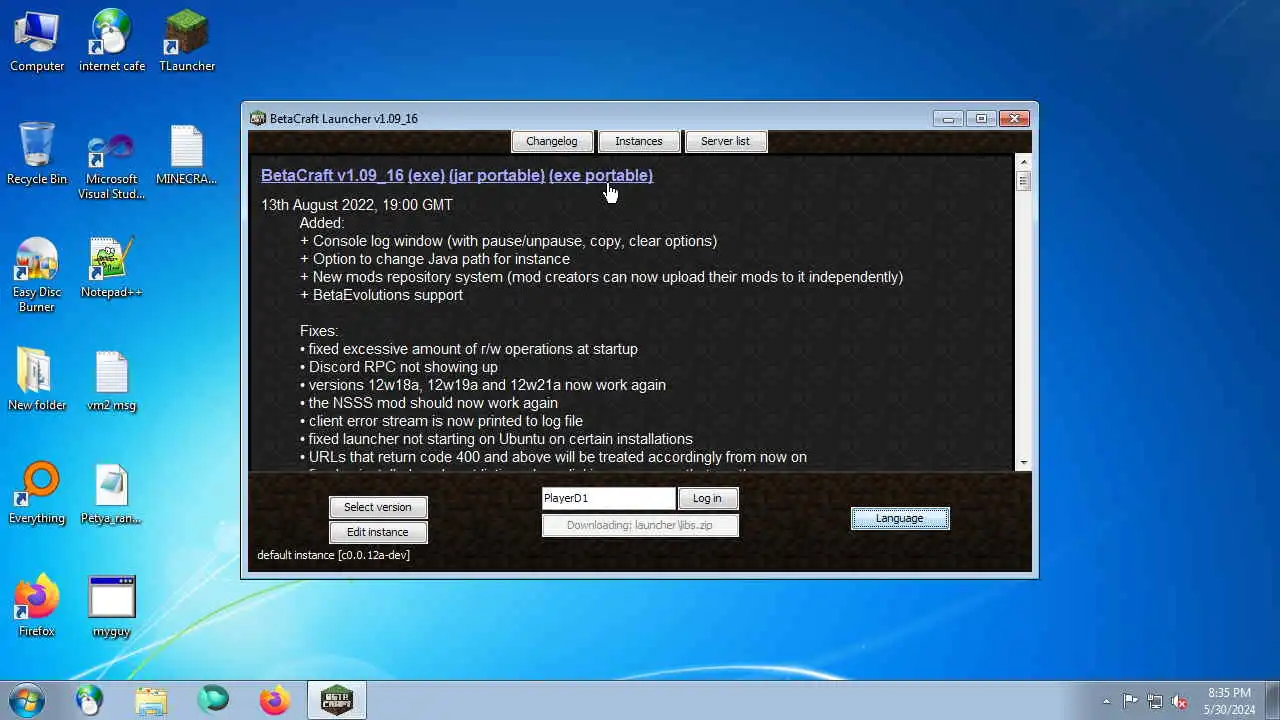Open the Action Center flag icon
The image size is (1280, 720).
(x=1130, y=701)
